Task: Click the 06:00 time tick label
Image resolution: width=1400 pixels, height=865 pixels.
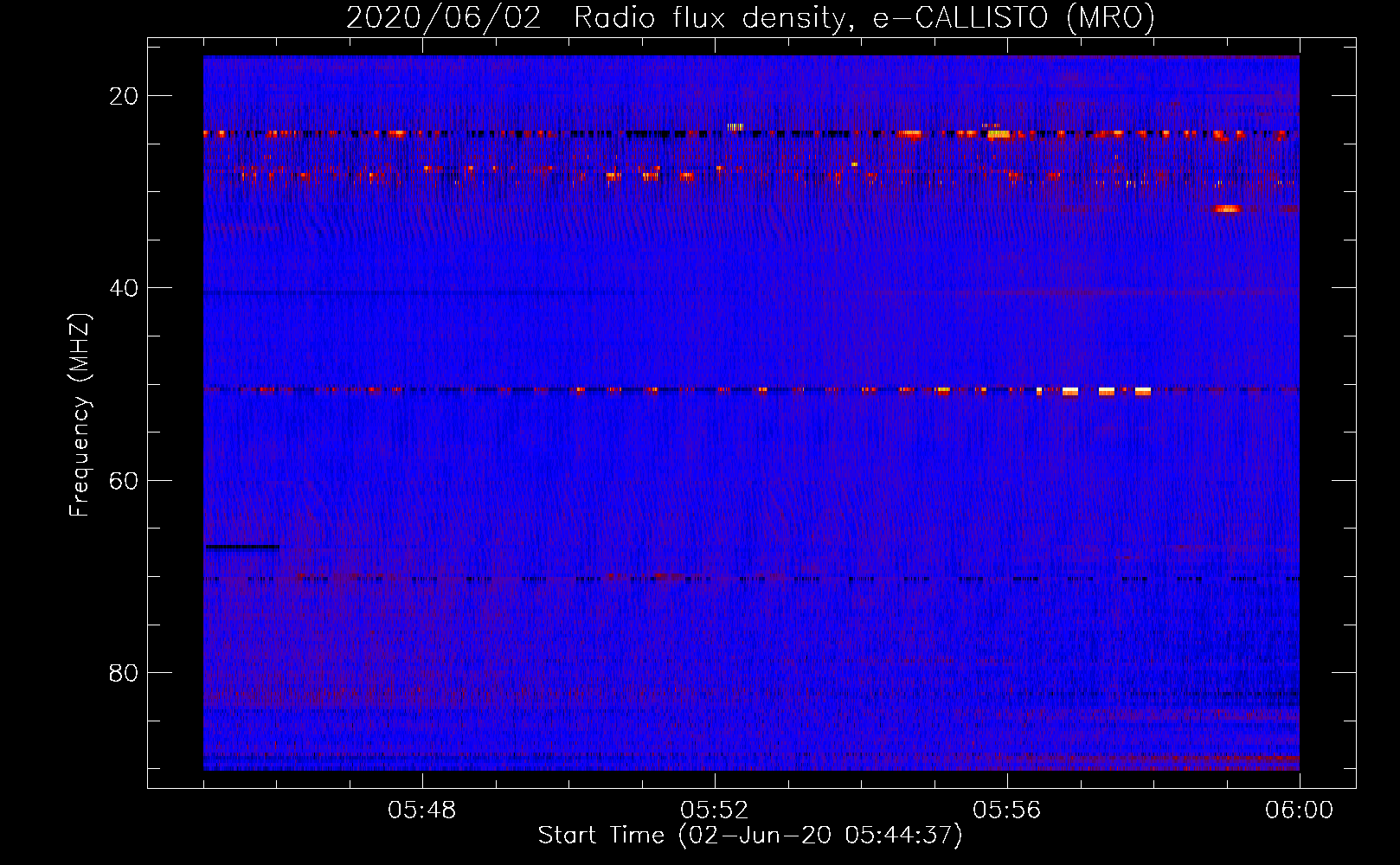Action: (x=1300, y=811)
